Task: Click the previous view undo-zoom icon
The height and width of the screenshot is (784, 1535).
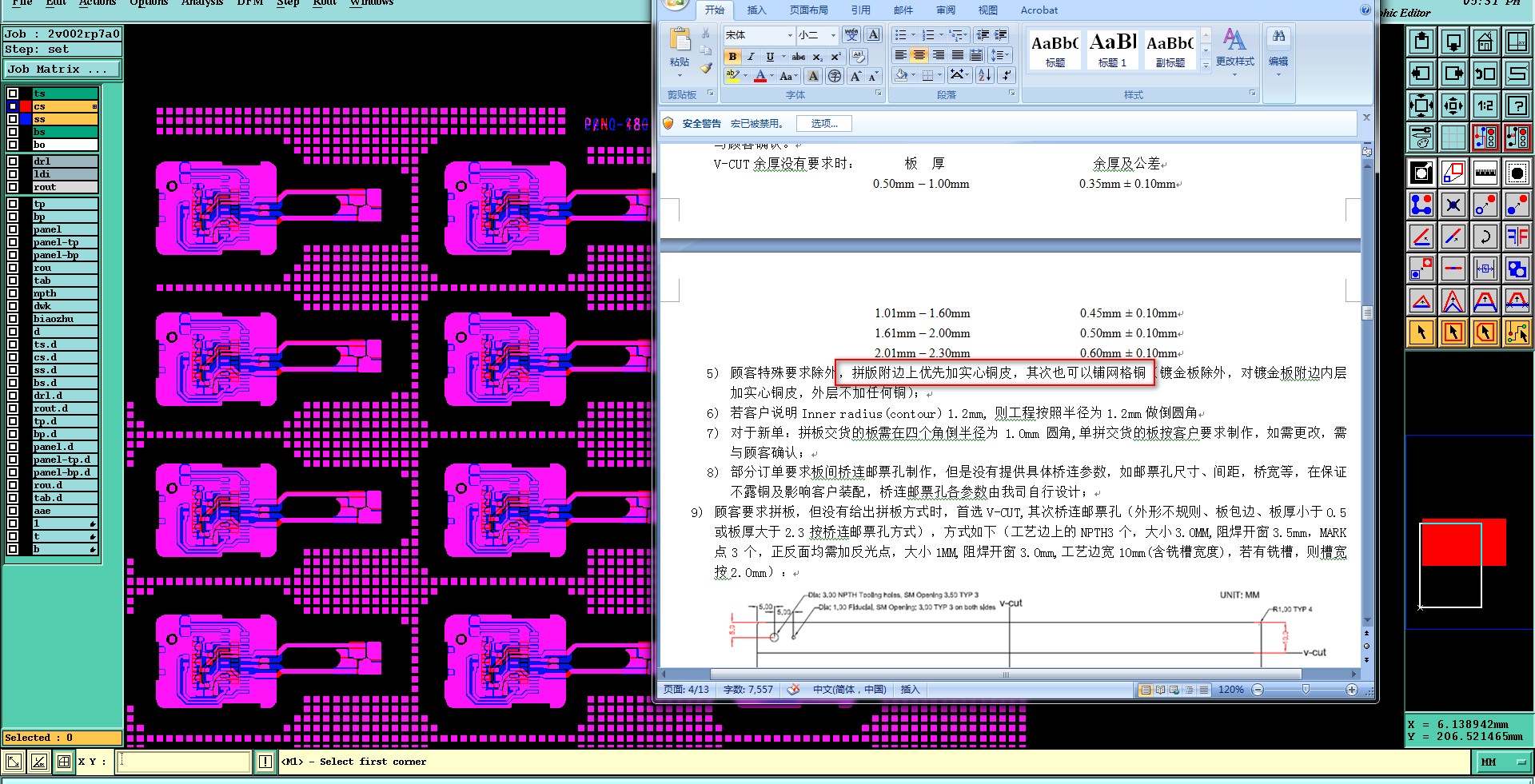Action: pos(1485,74)
